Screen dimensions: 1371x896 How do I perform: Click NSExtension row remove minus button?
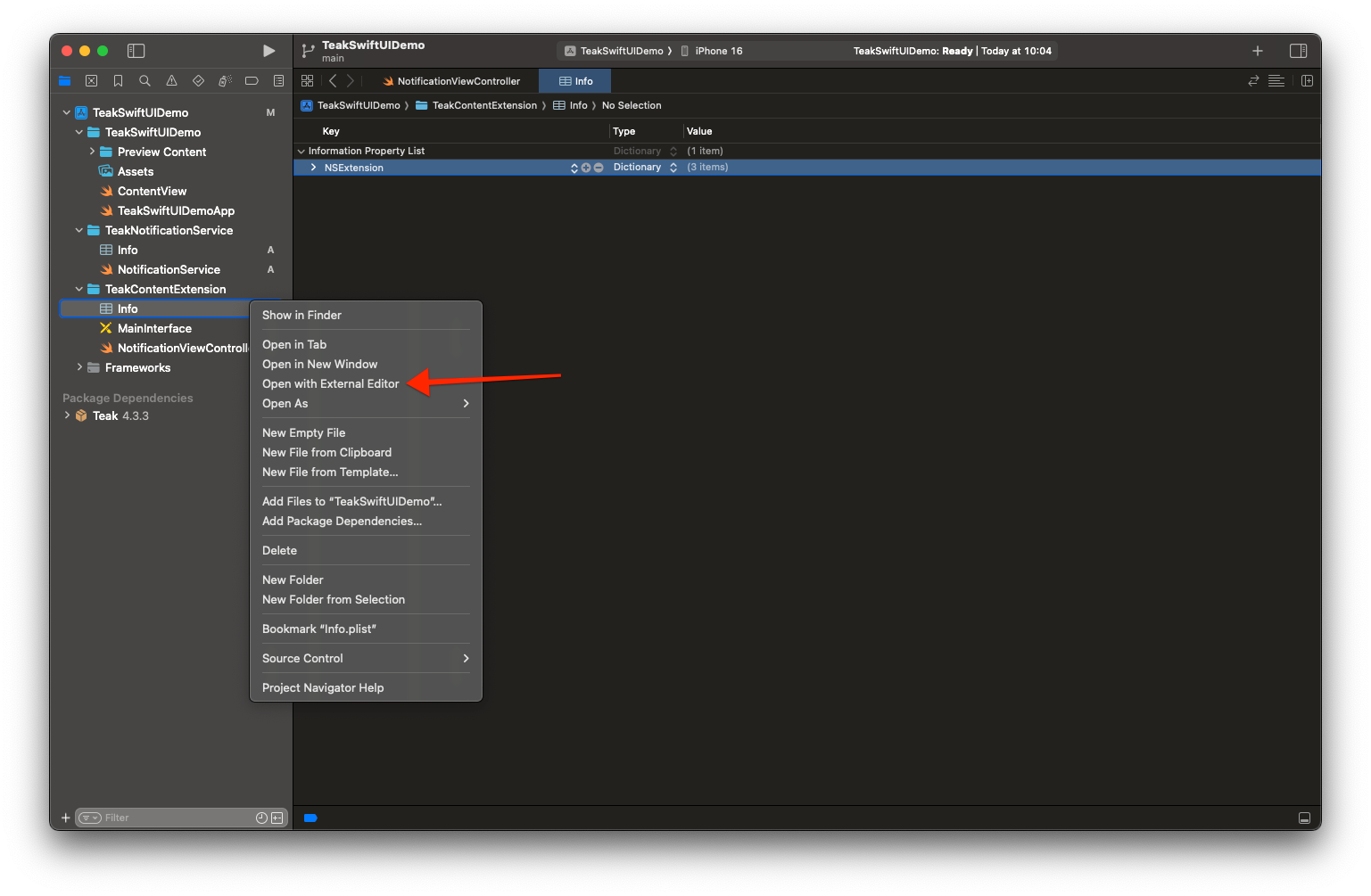point(599,168)
